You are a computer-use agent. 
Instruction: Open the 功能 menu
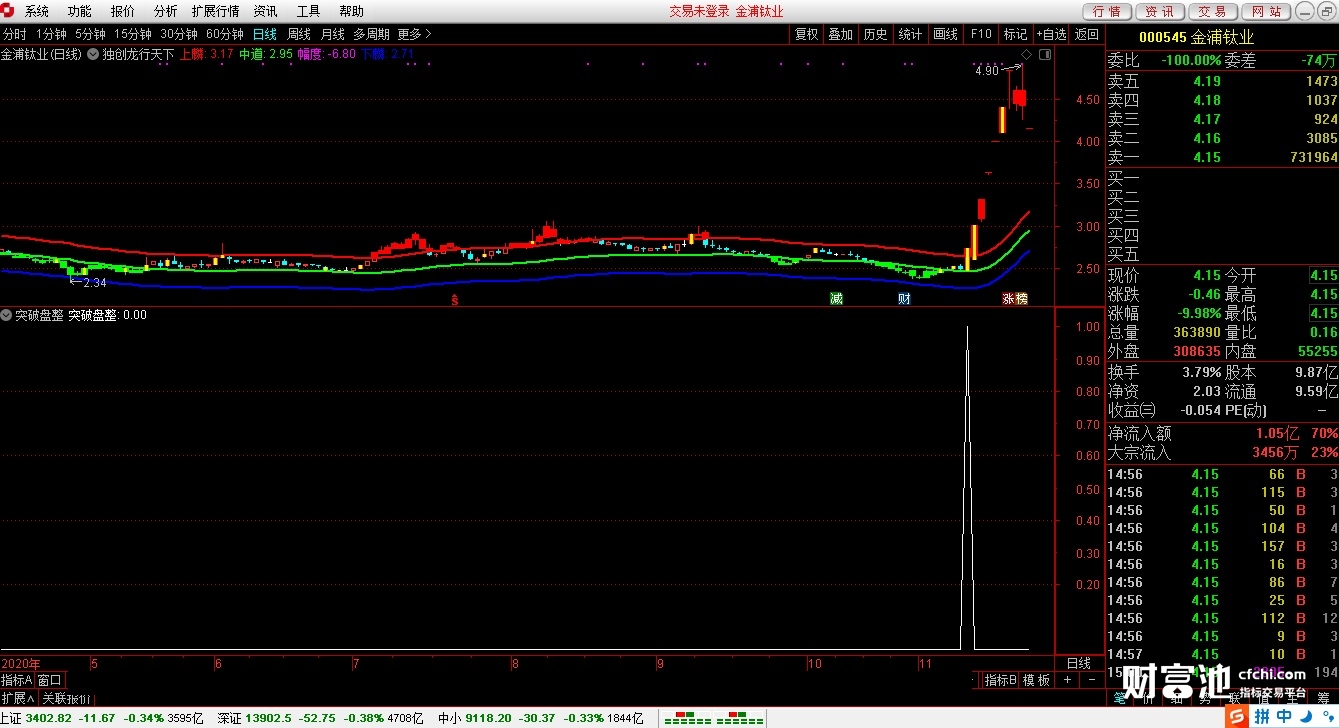point(79,12)
